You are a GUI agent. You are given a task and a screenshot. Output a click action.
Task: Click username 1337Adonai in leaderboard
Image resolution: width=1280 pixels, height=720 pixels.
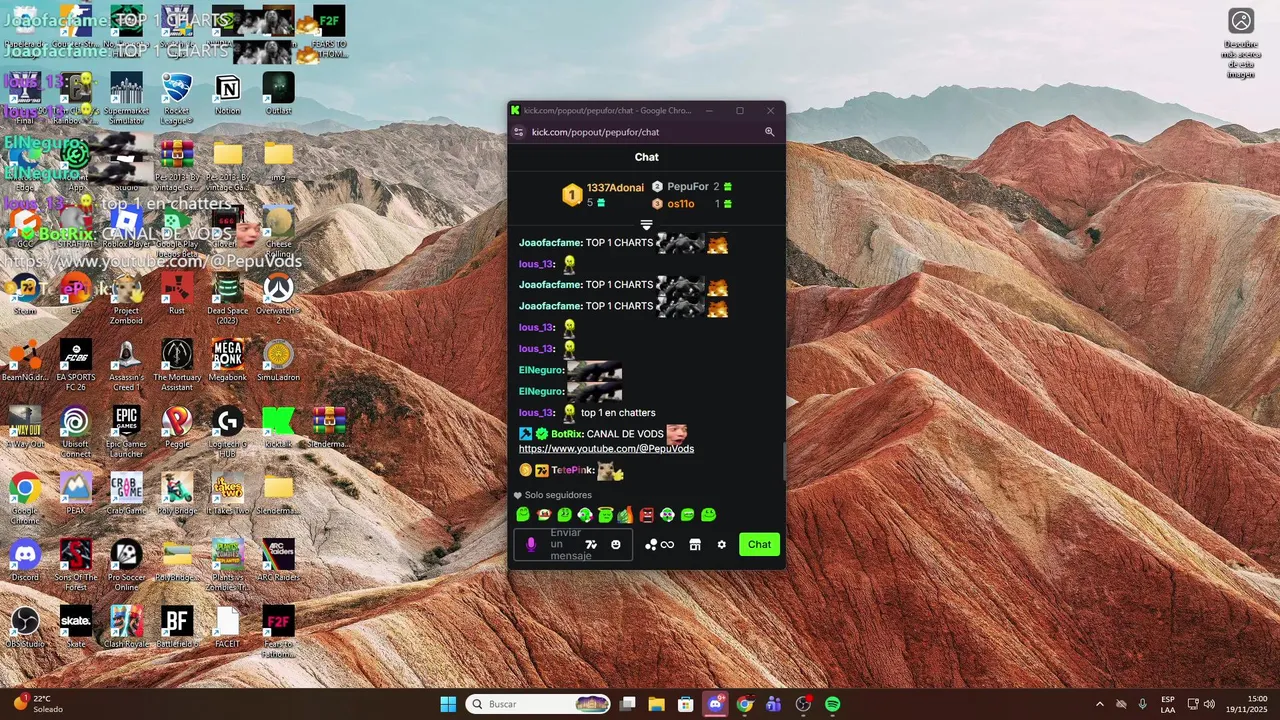click(x=615, y=188)
